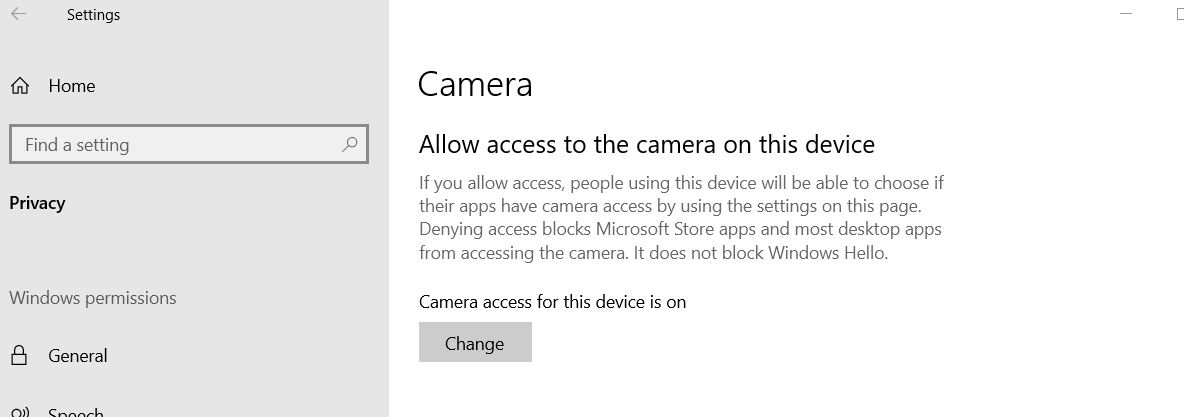Screen dimensions: 1184x417
Task: Click the magnifier search icon
Action: (350, 144)
